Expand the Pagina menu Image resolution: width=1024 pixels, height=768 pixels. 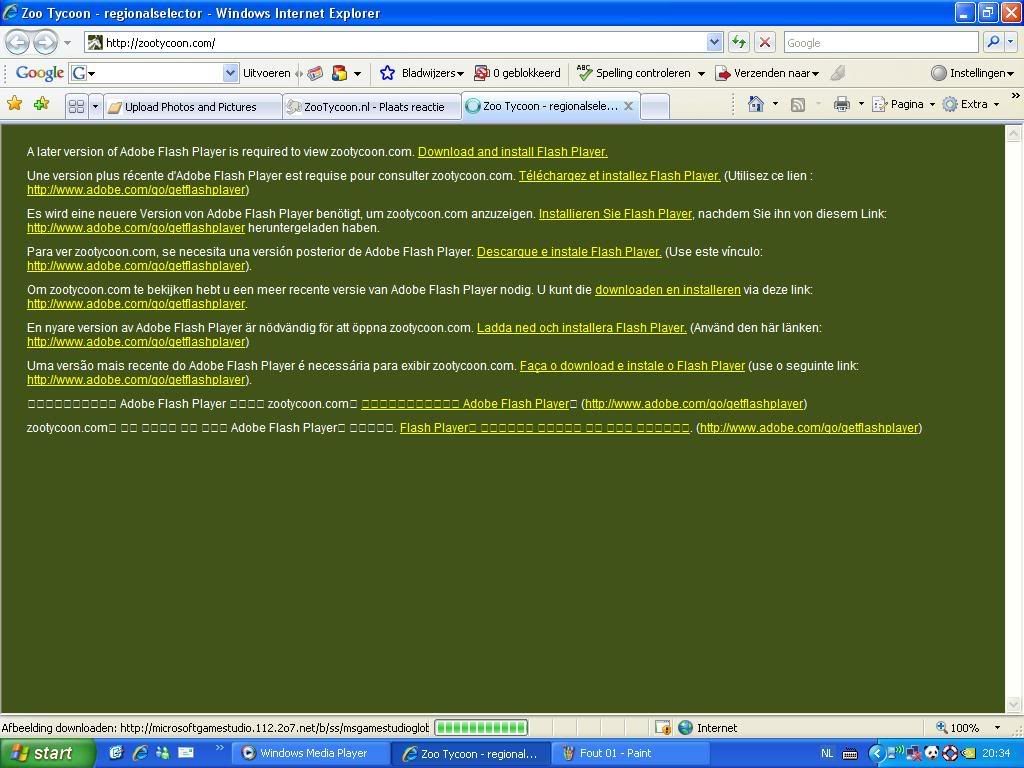[x=904, y=104]
